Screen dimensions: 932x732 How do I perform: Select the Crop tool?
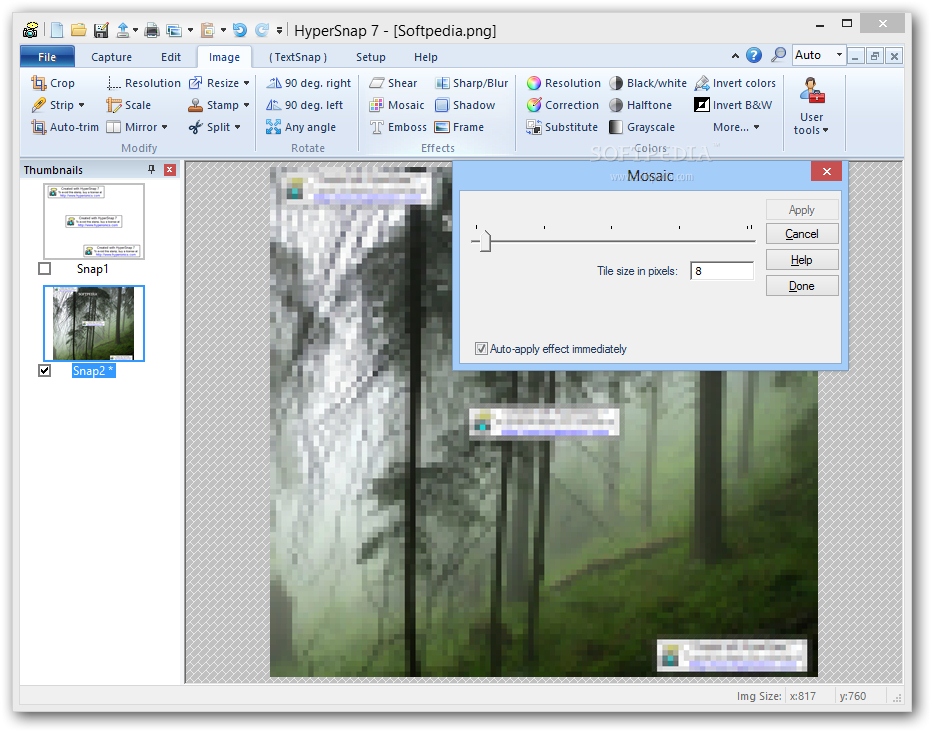point(53,83)
